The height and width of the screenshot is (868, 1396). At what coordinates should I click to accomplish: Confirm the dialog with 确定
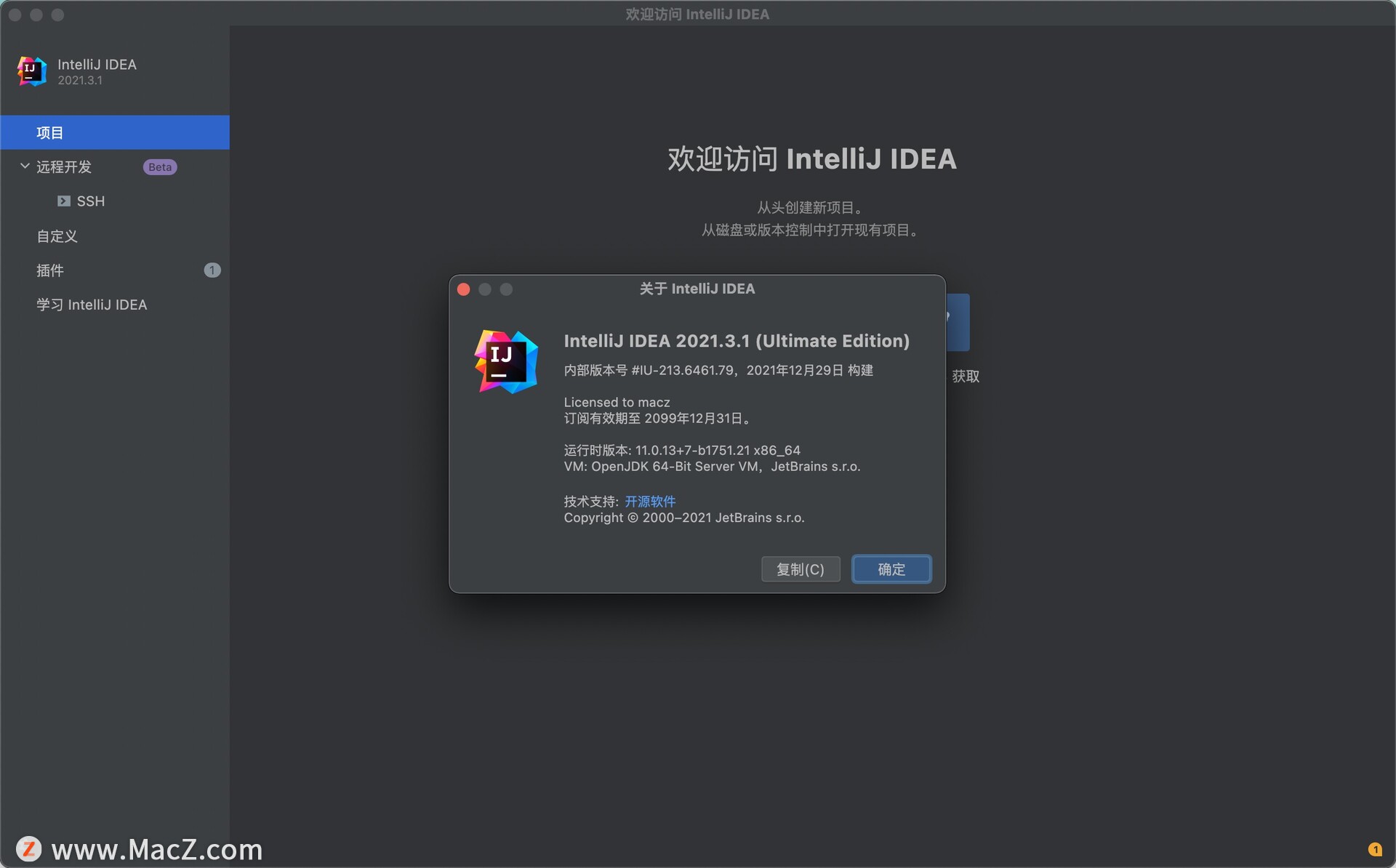click(x=891, y=569)
